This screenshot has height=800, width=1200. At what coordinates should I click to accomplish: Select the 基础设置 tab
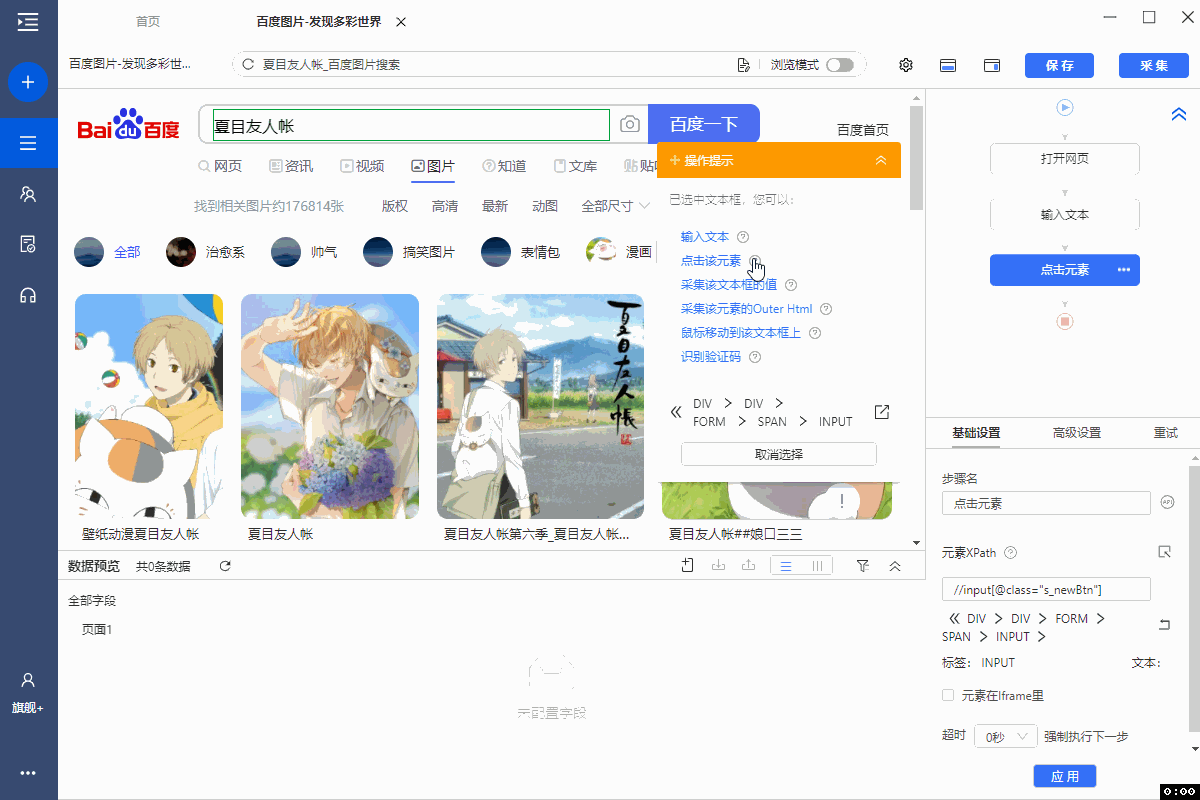(976, 433)
